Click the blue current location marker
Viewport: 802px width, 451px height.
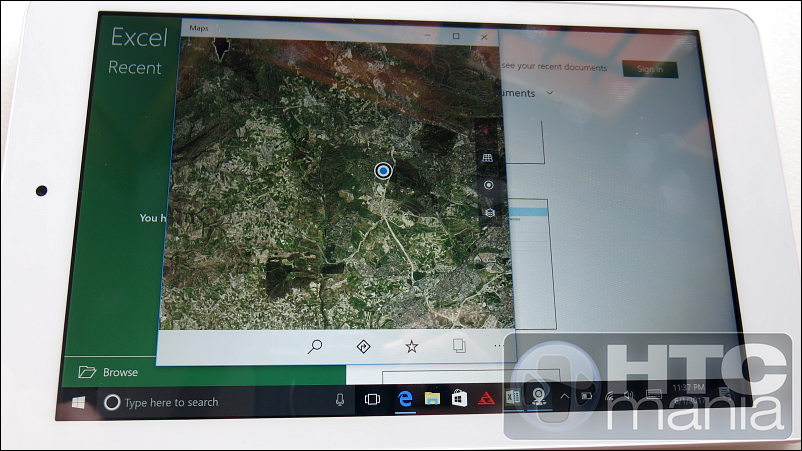[x=383, y=171]
